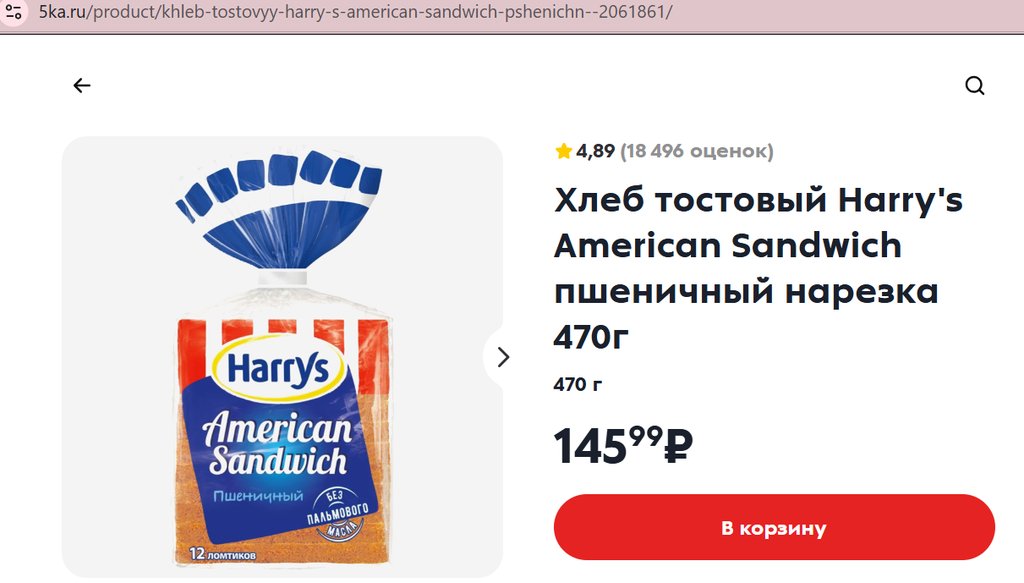Click the yellow rating star icon
Viewport: 1024px width, 583px height.
pyautogui.click(x=564, y=151)
